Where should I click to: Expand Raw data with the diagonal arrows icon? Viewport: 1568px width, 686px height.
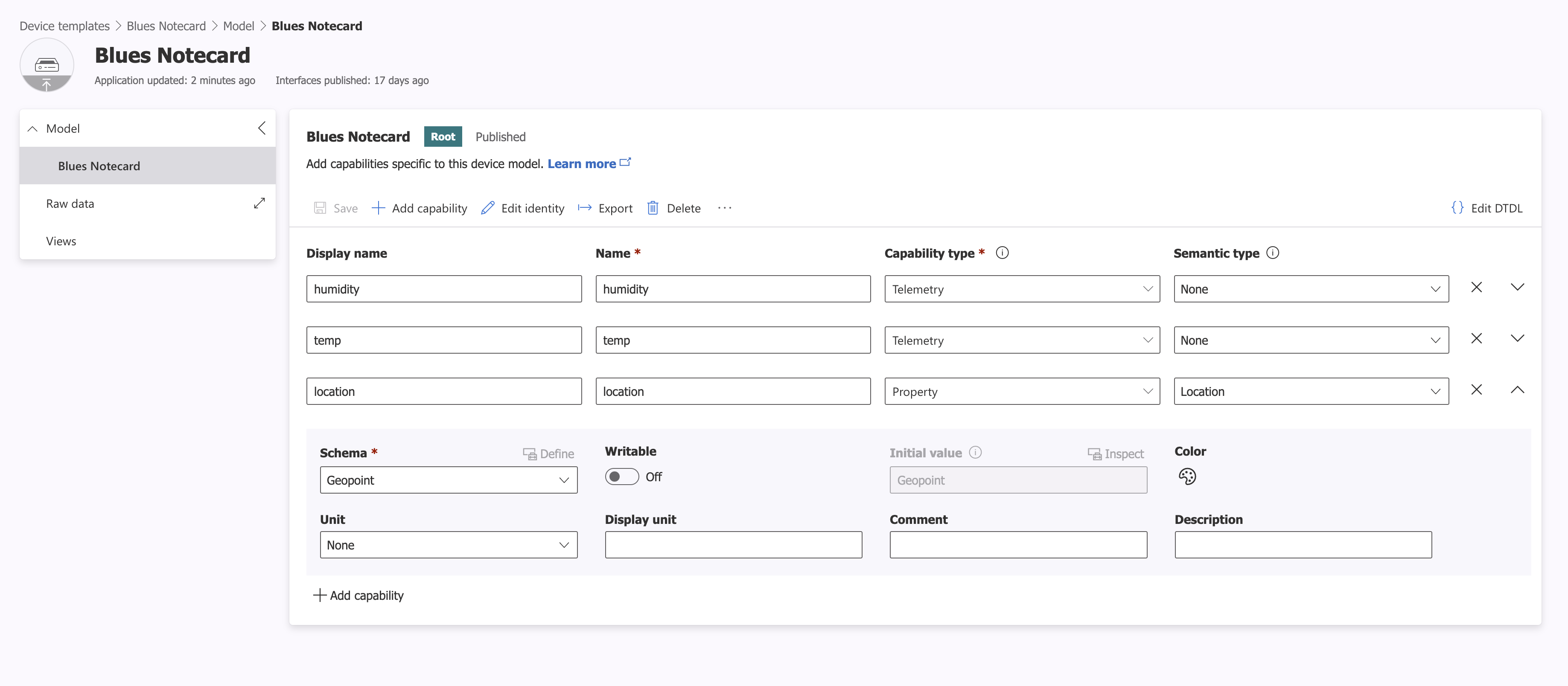[x=259, y=203]
